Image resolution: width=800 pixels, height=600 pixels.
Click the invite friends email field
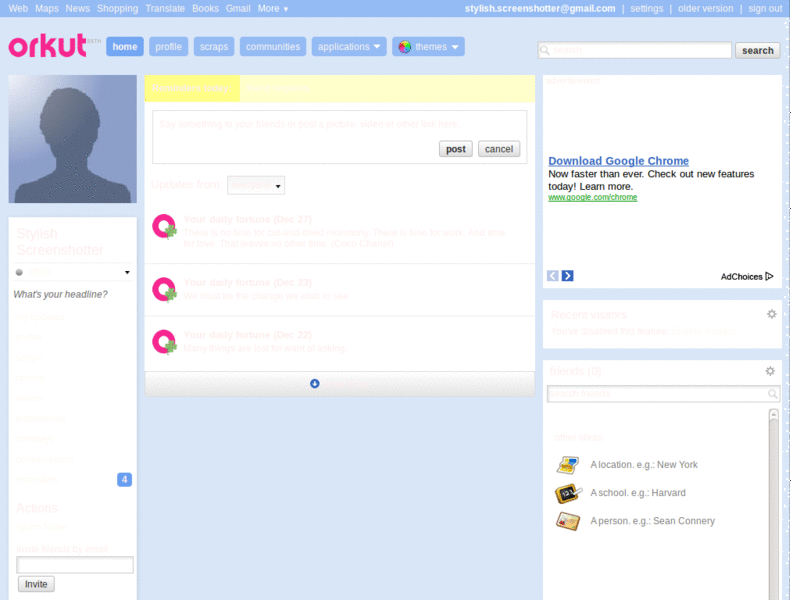[75, 565]
